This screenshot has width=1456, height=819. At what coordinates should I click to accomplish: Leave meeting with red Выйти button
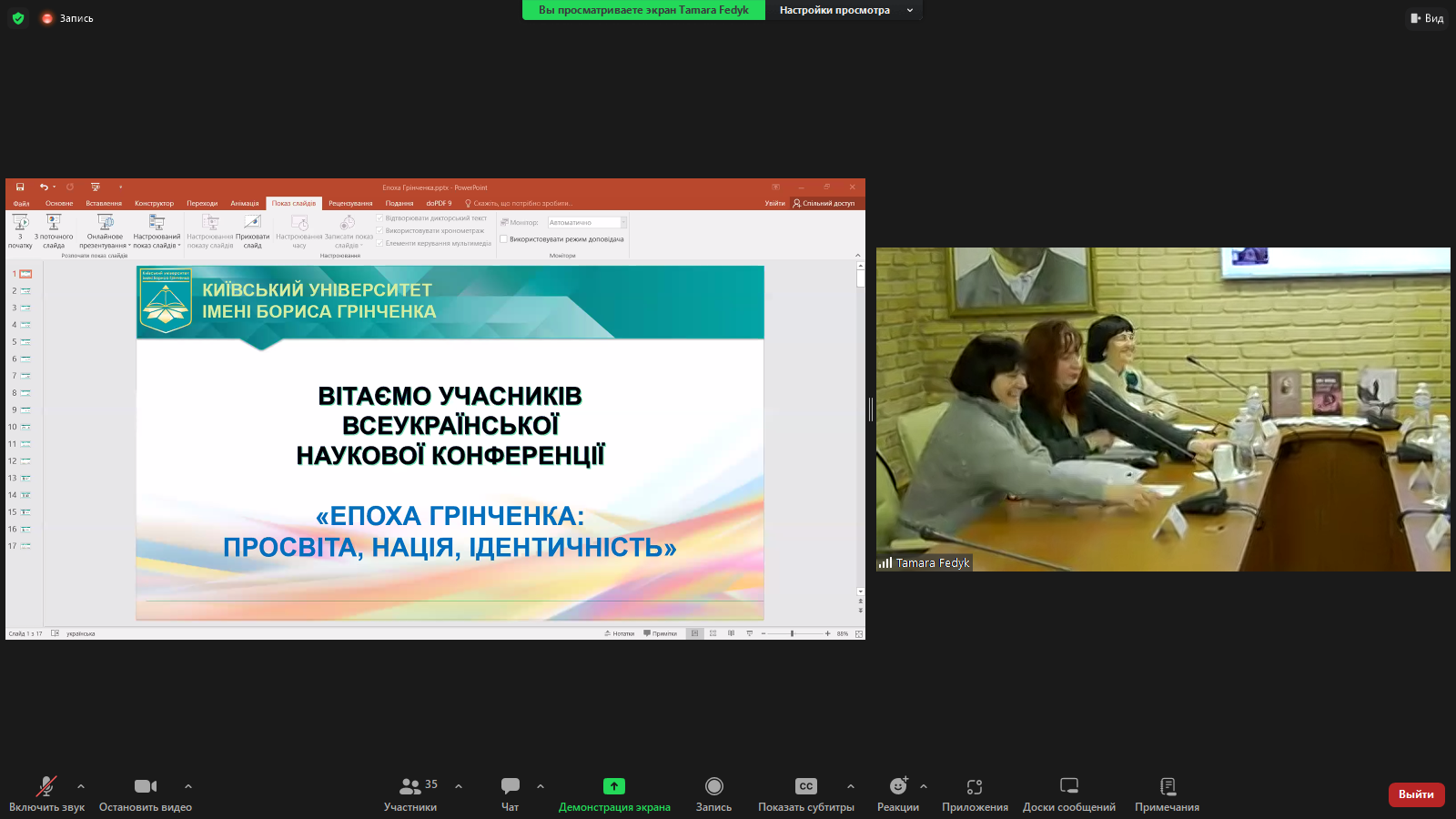coord(1416,794)
